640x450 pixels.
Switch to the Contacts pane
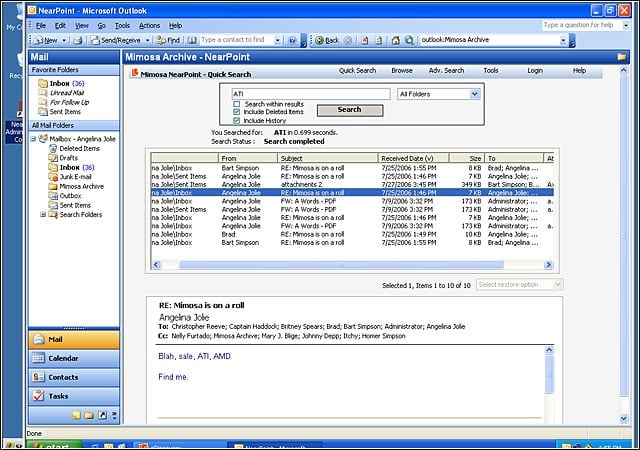74,377
